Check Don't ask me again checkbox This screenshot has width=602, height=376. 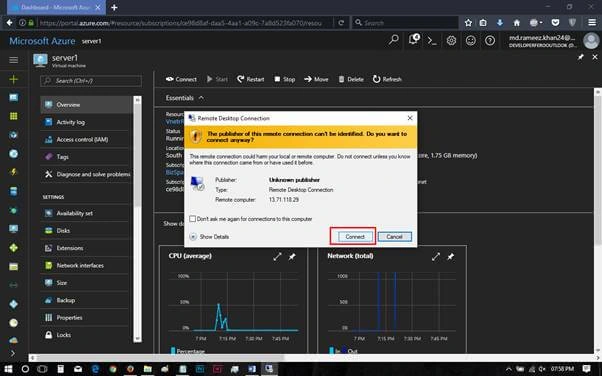[193, 219]
